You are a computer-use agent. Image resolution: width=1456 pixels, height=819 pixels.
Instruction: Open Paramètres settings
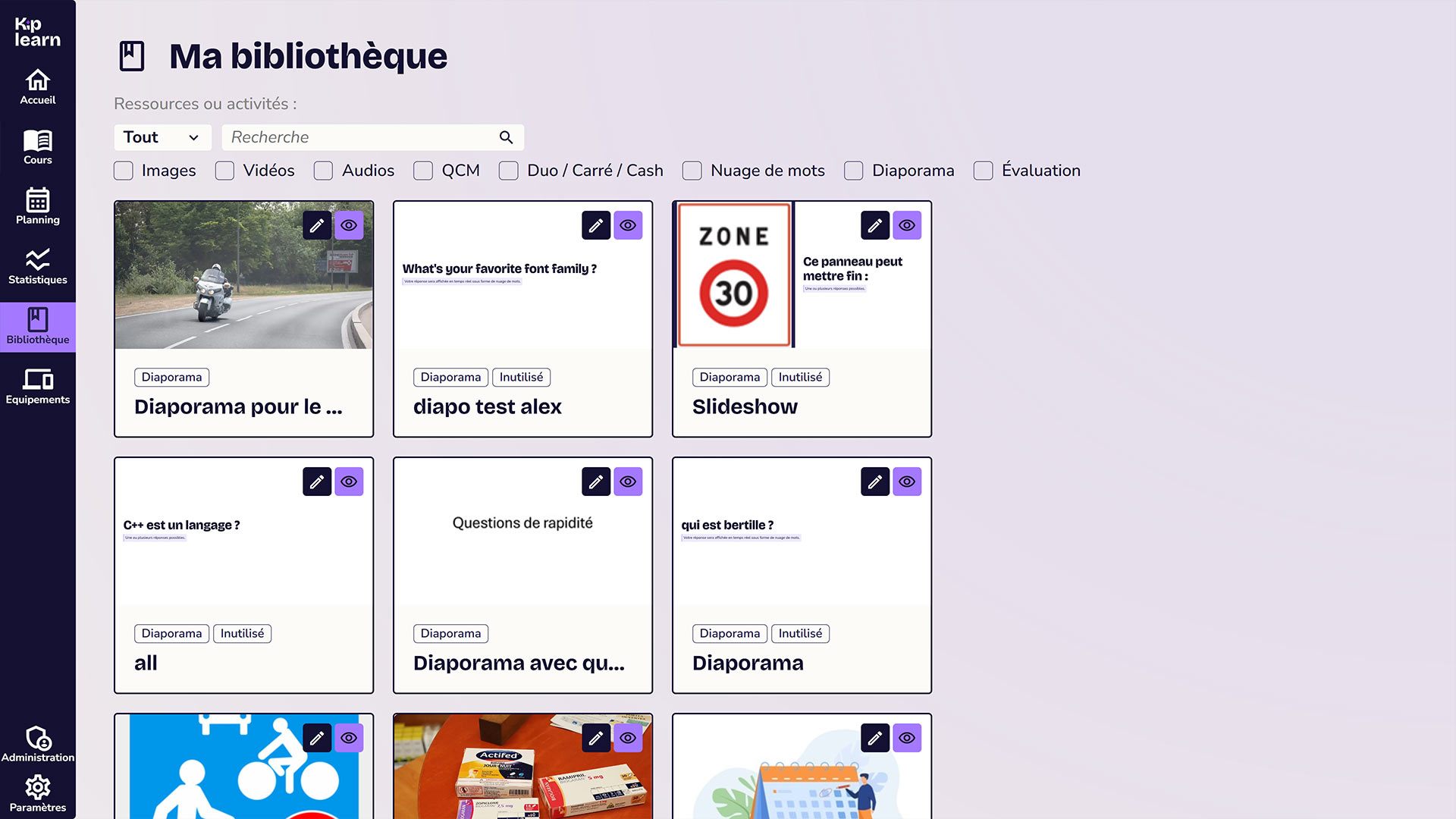pyautogui.click(x=38, y=793)
